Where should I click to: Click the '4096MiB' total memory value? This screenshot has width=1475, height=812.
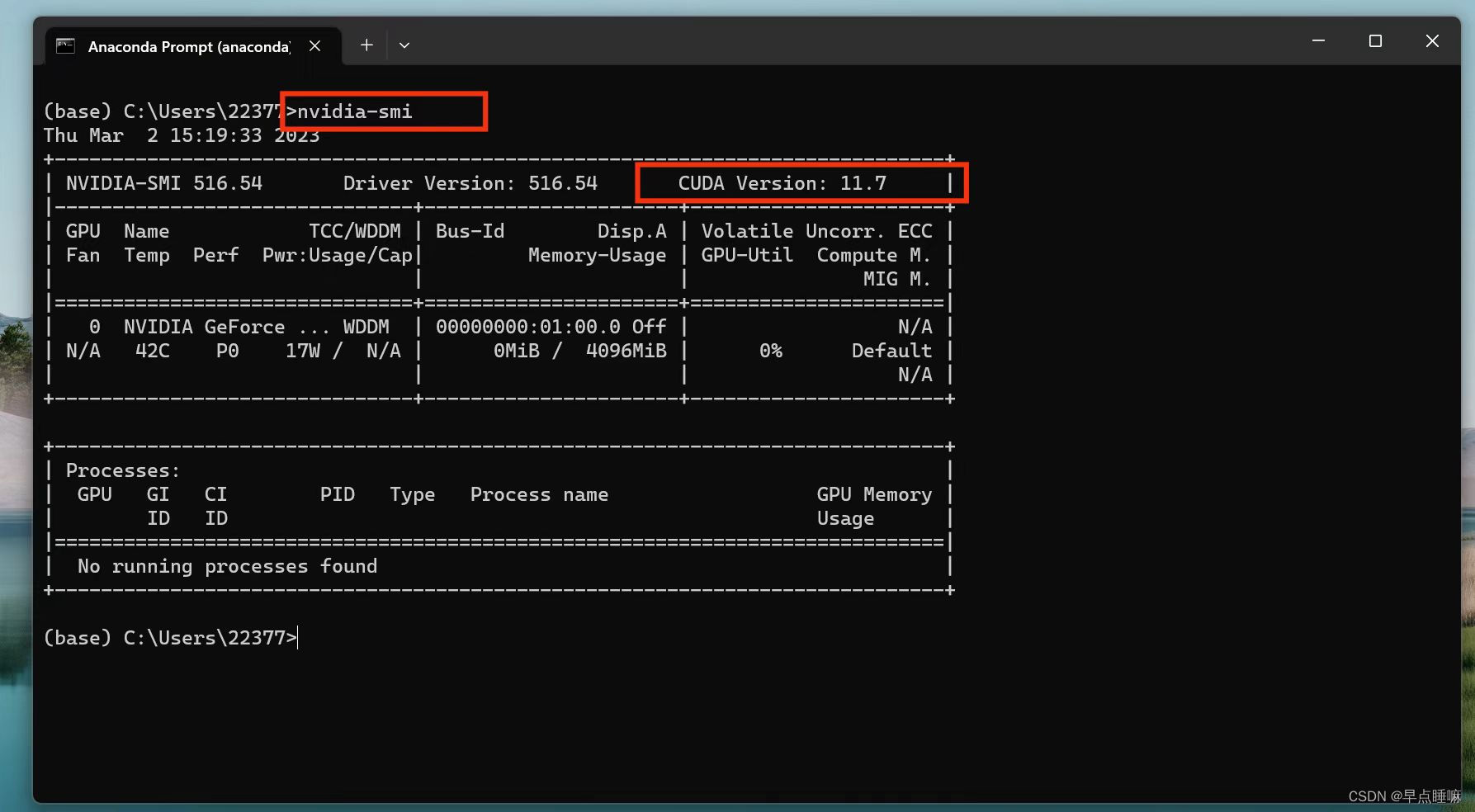click(x=626, y=351)
